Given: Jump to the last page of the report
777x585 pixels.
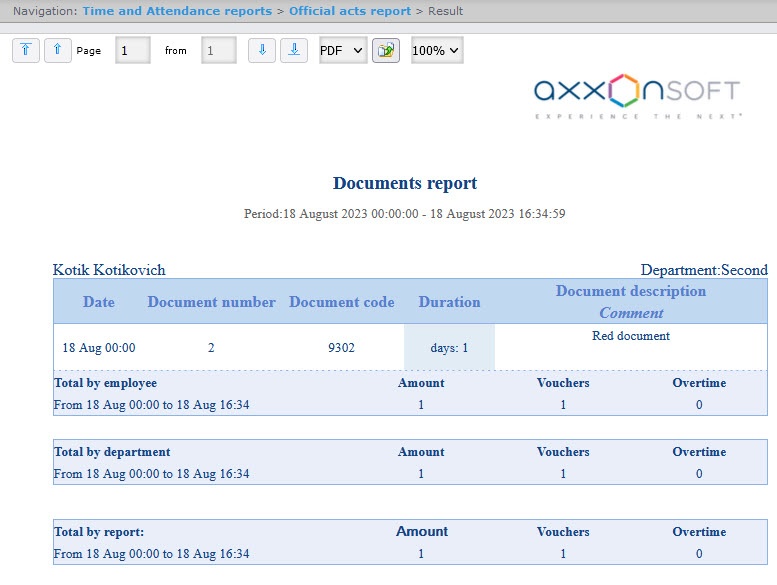Looking at the screenshot, I should [293, 50].
